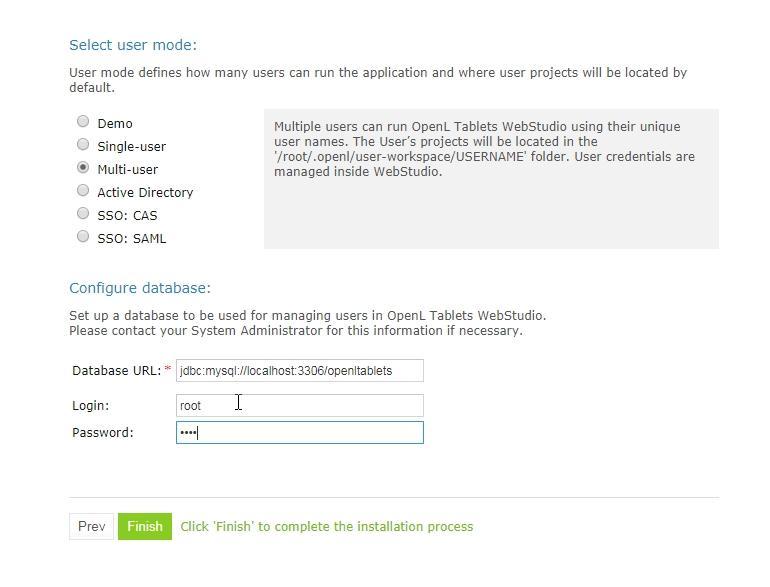This screenshot has width=770, height=587.
Task: Focus the Login text field
Action: 300,406
